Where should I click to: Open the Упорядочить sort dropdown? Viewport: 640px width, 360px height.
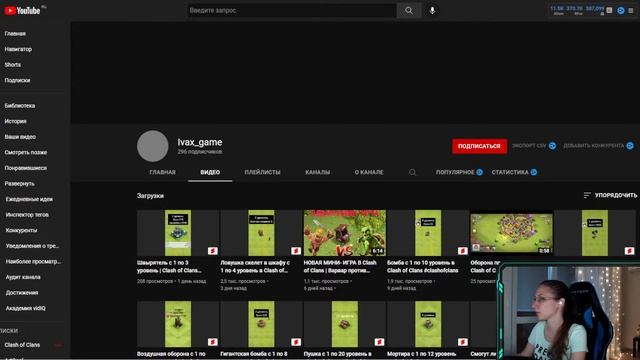coord(610,196)
